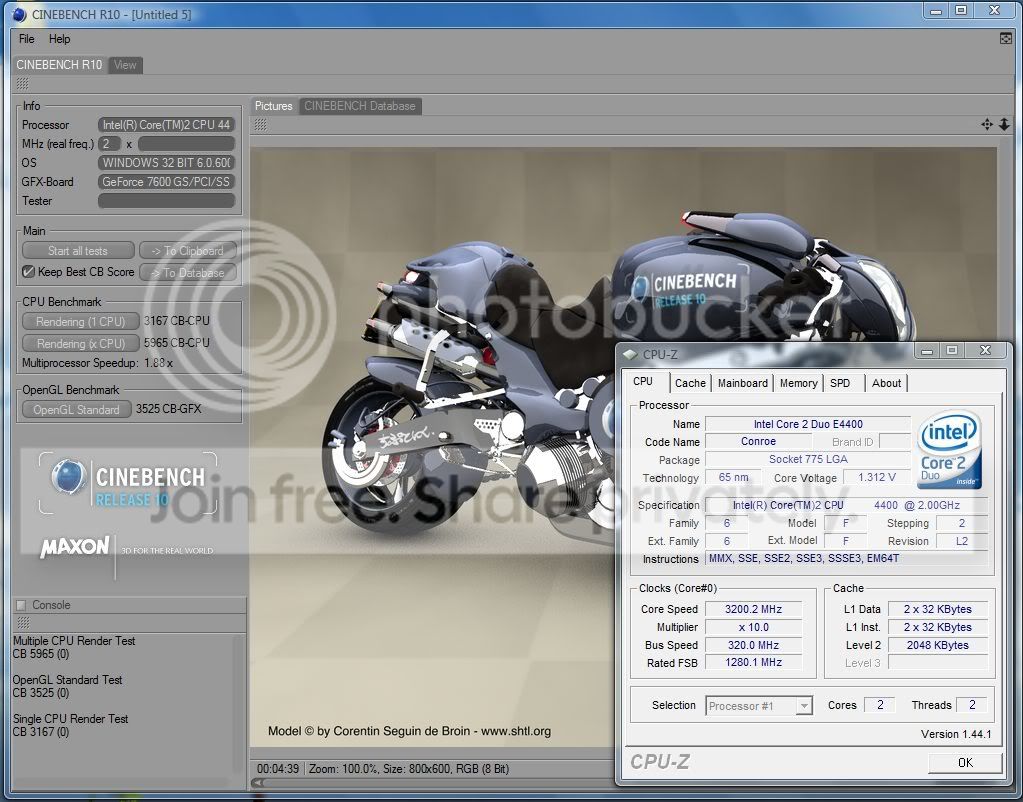Click the Single CPU Render Test console line

pyautogui.click(x=70, y=719)
